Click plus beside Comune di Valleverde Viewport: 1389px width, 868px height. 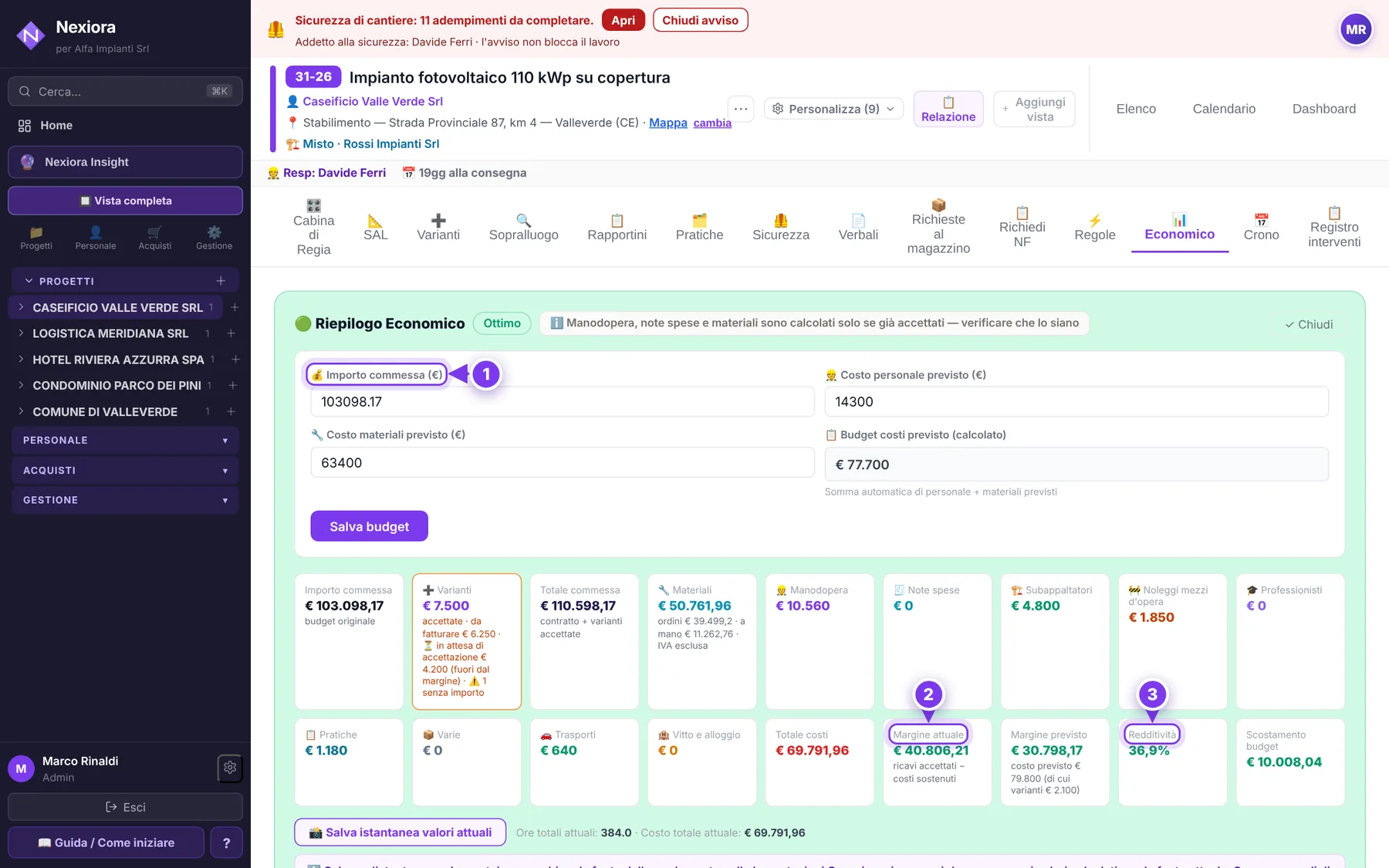pyautogui.click(x=231, y=411)
